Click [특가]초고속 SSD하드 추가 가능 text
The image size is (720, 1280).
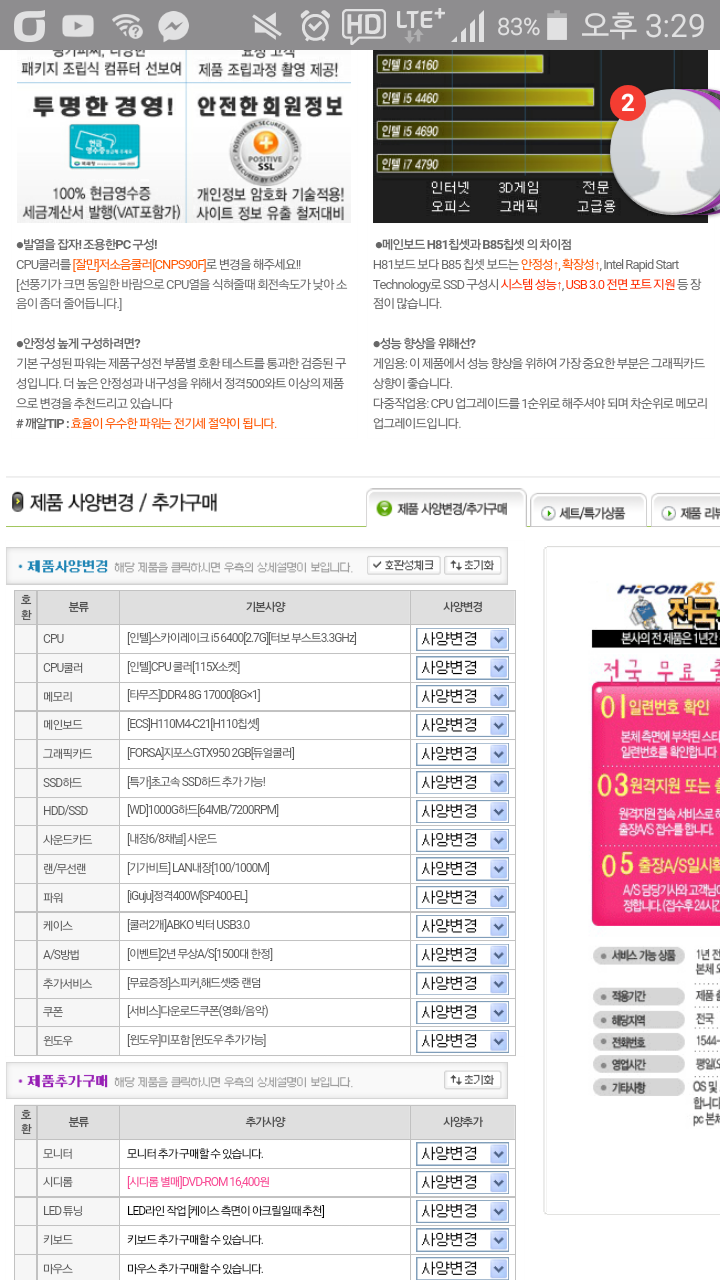(196, 782)
